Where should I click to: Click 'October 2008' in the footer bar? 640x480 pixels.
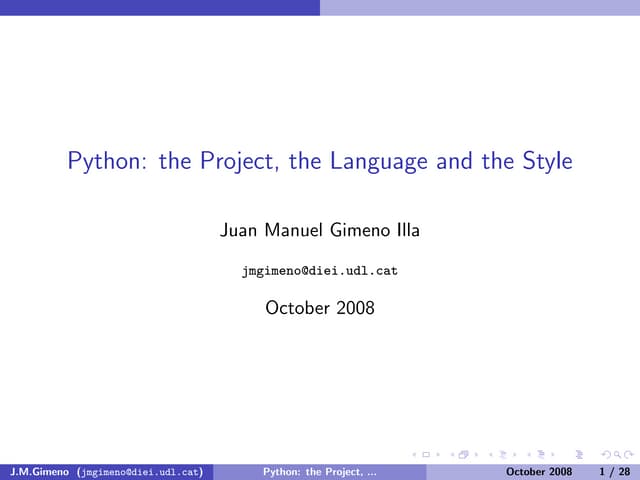click(x=539, y=471)
